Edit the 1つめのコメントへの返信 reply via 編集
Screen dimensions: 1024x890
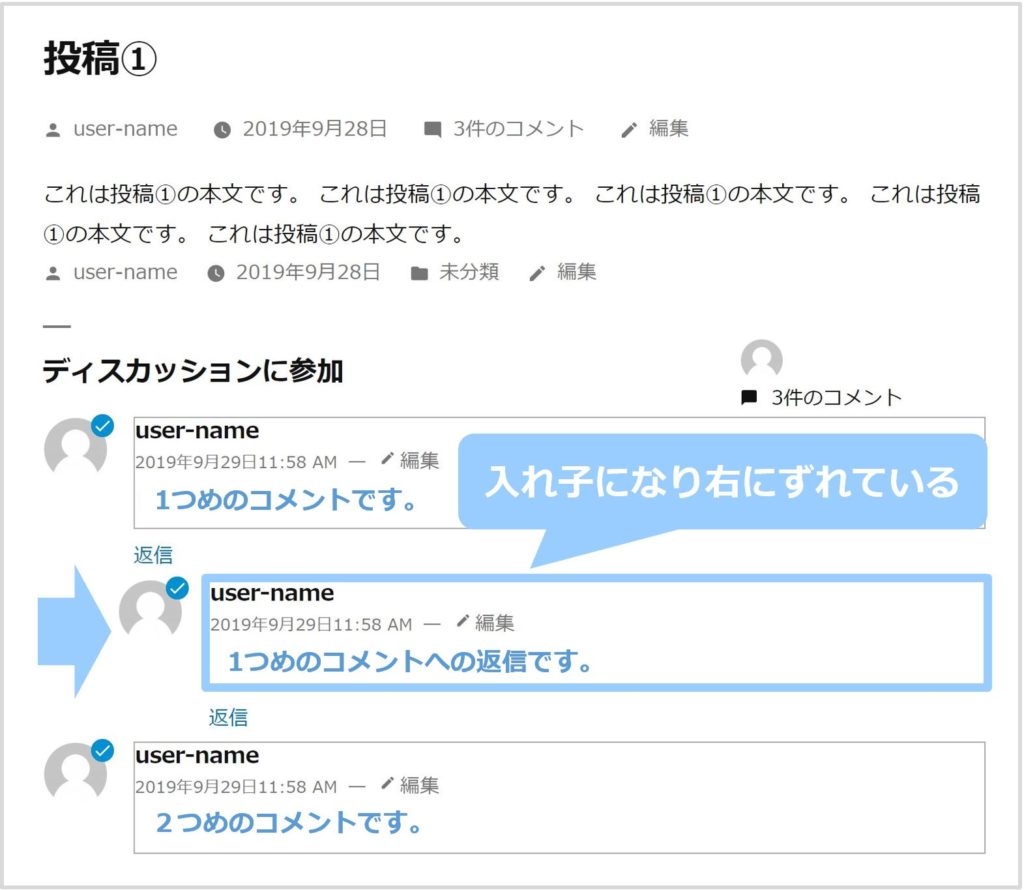tap(494, 623)
